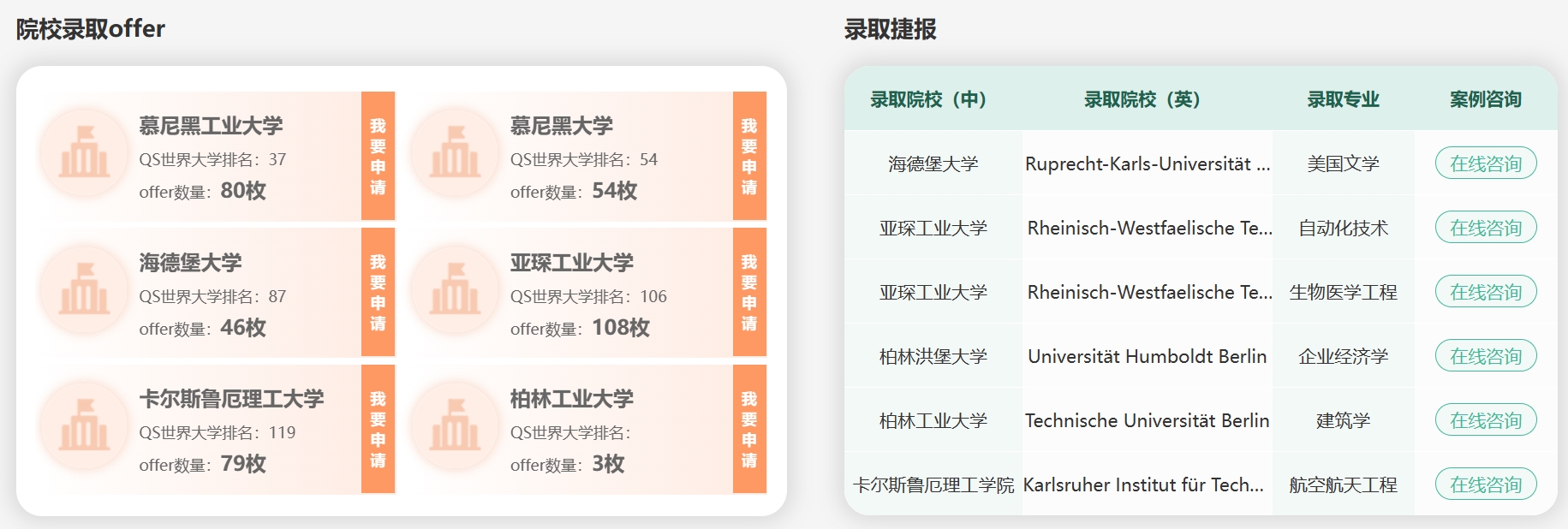Click the building icon for 海德堡大学 card
This screenshot has width=1568, height=529.
pyautogui.click(x=84, y=289)
